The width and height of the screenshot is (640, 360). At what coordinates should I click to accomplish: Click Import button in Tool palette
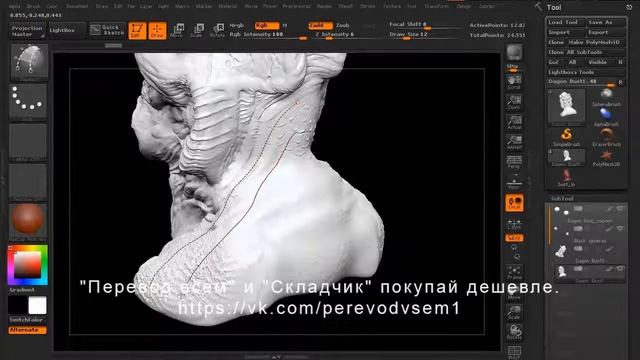(566, 32)
